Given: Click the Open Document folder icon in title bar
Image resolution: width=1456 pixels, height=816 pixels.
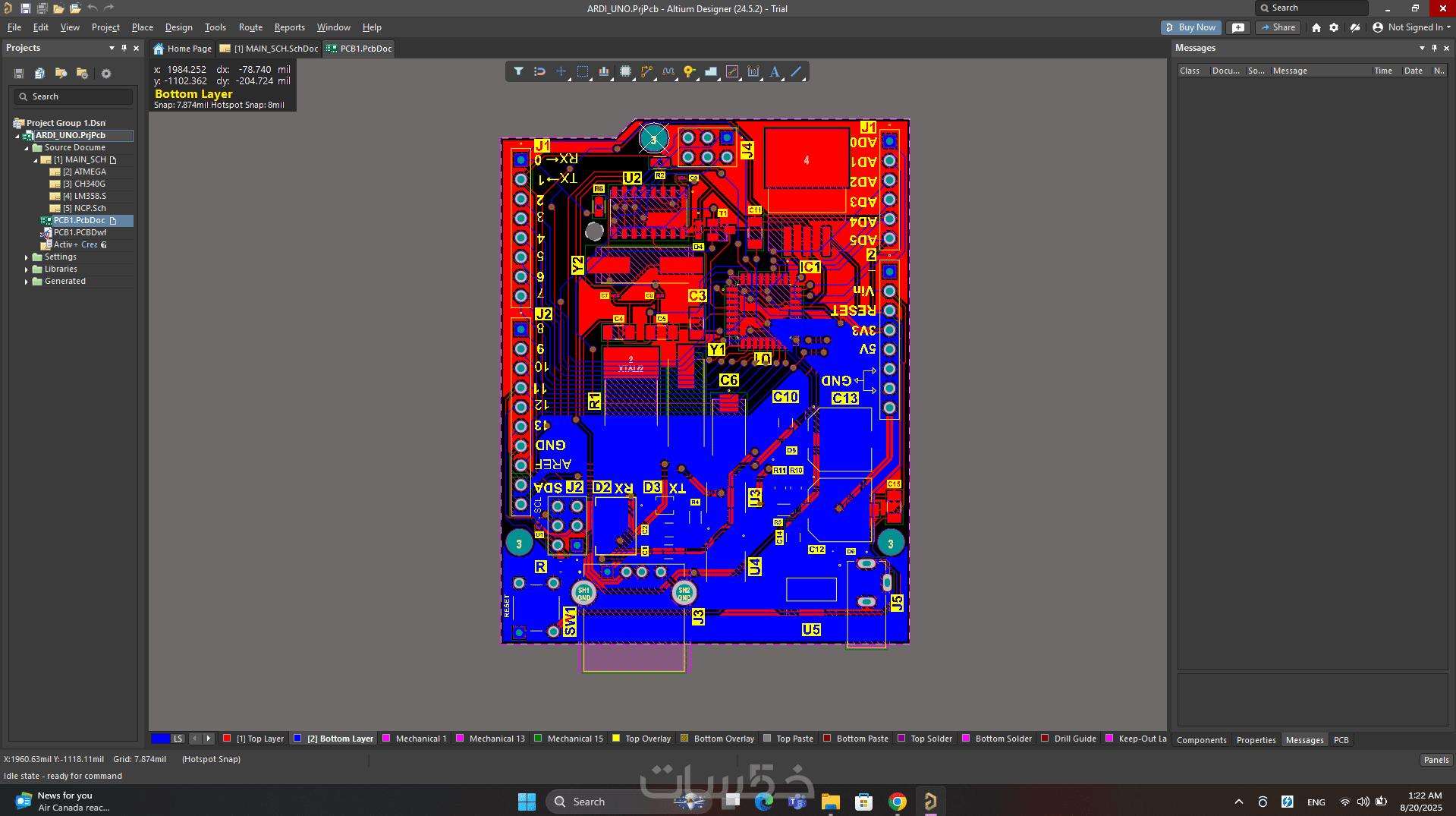Looking at the screenshot, I should click(58, 8).
